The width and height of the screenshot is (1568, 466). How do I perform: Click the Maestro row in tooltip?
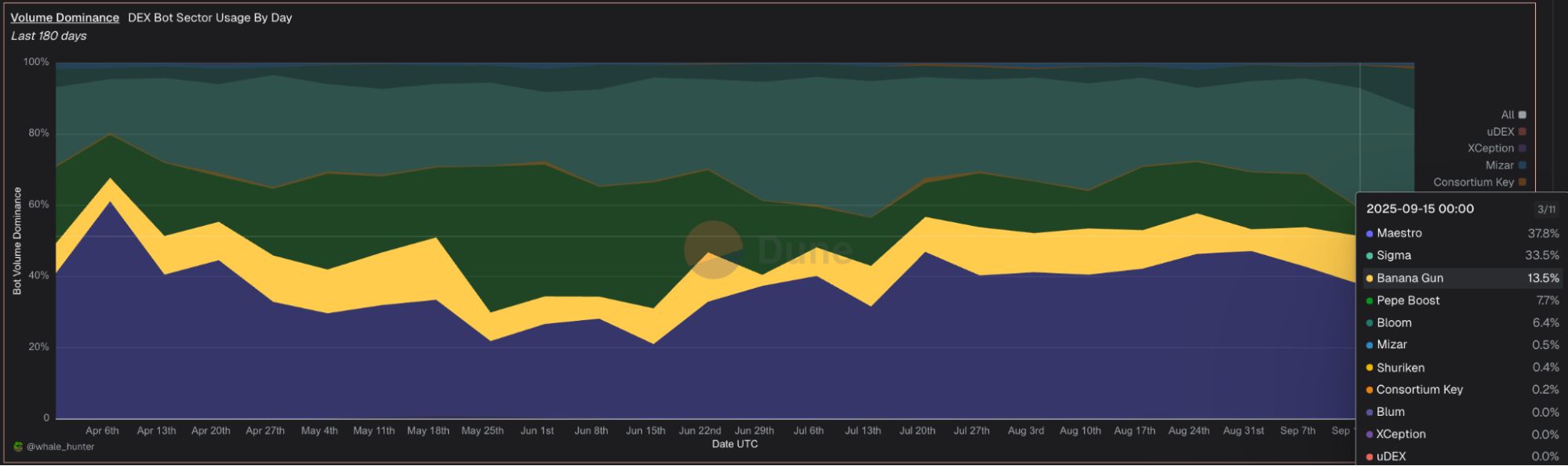pyautogui.click(x=1462, y=234)
